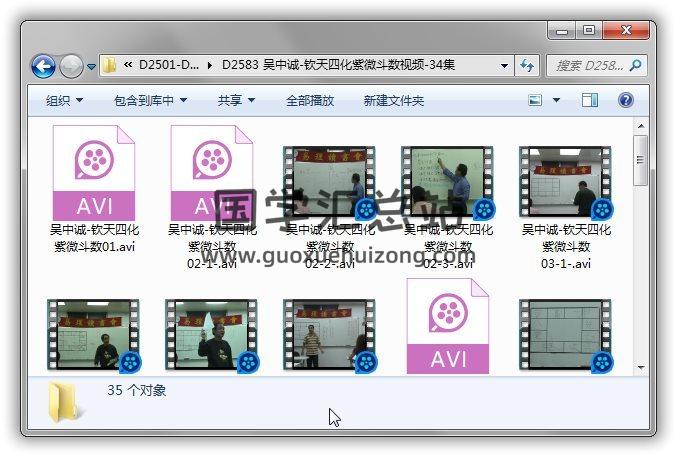Open the 共享 menu
The height and width of the screenshot is (457, 677).
point(236,101)
